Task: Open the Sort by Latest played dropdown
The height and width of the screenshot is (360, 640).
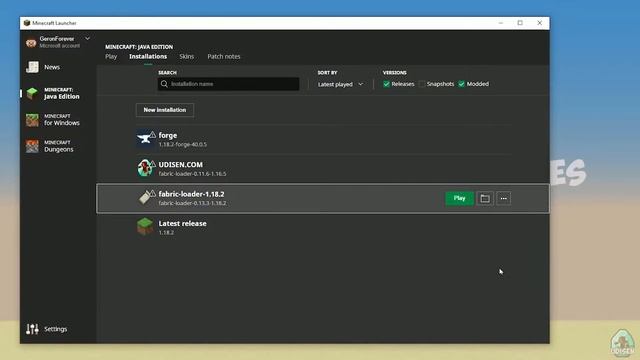Action: point(340,84)
